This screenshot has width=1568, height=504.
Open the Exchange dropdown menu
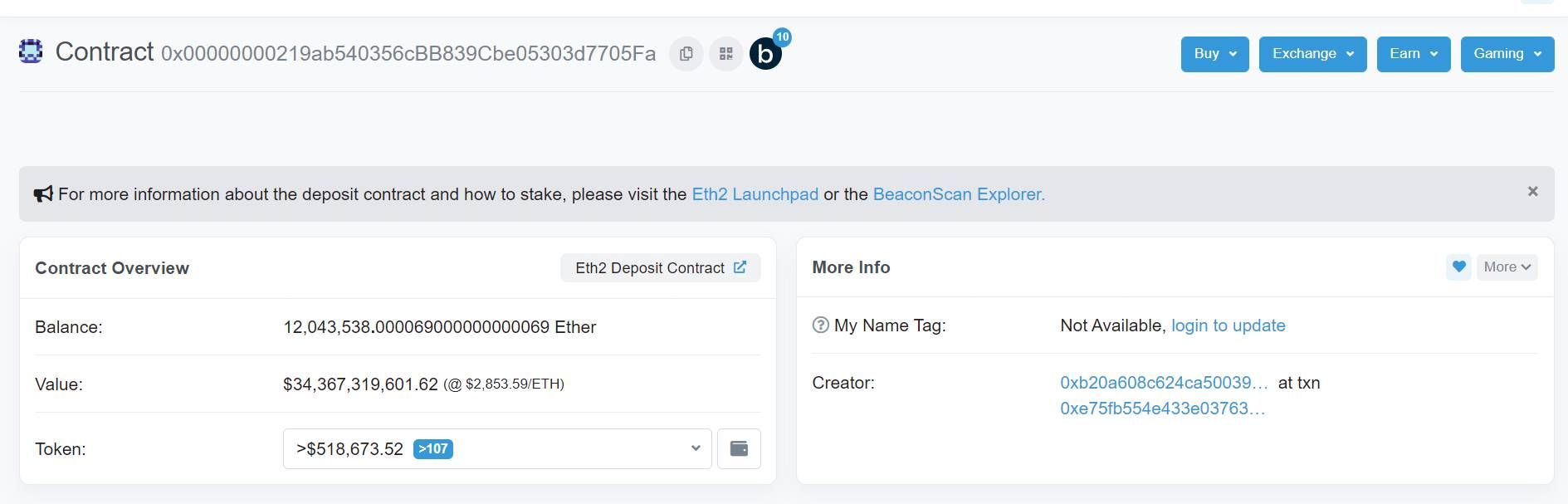[x=1312, y=54]
